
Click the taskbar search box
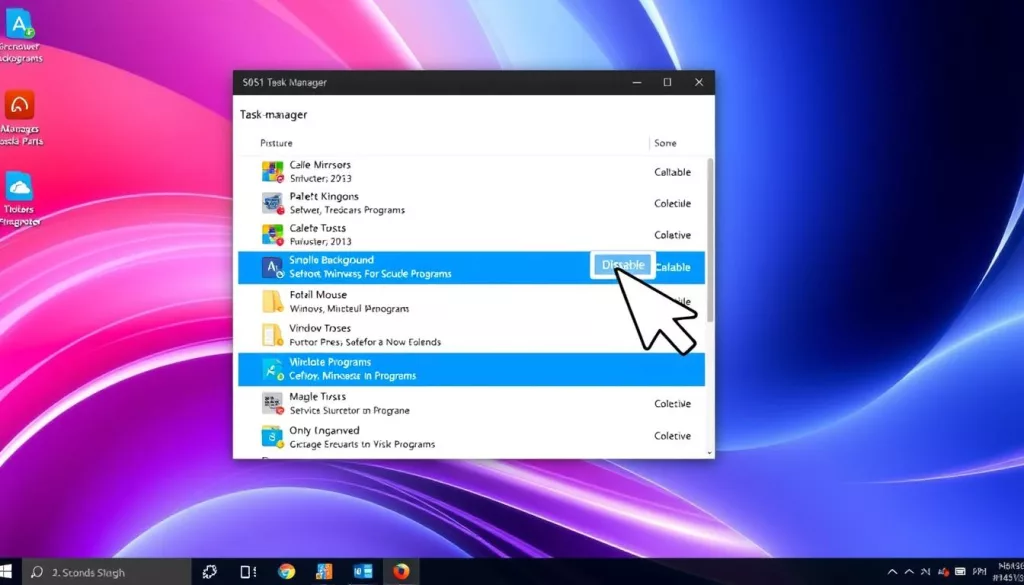coord(106,573)
